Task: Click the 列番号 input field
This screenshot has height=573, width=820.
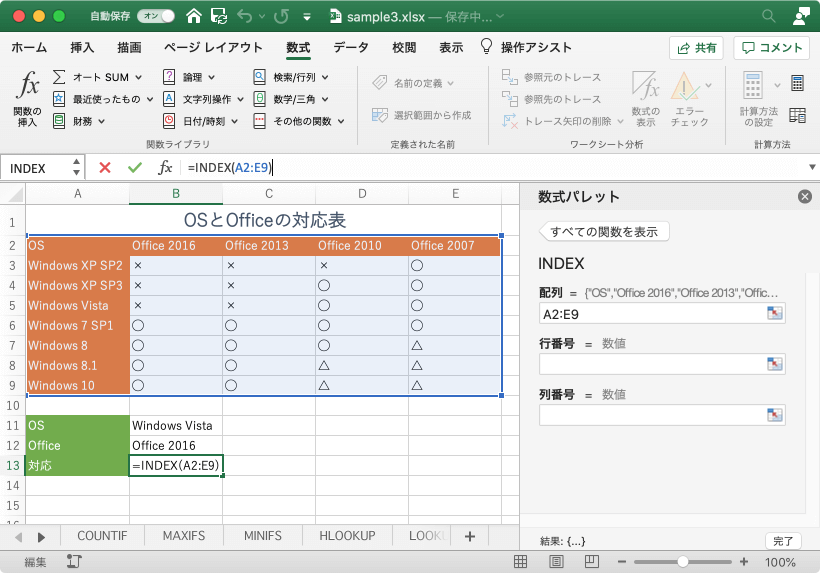Action: 662,415
